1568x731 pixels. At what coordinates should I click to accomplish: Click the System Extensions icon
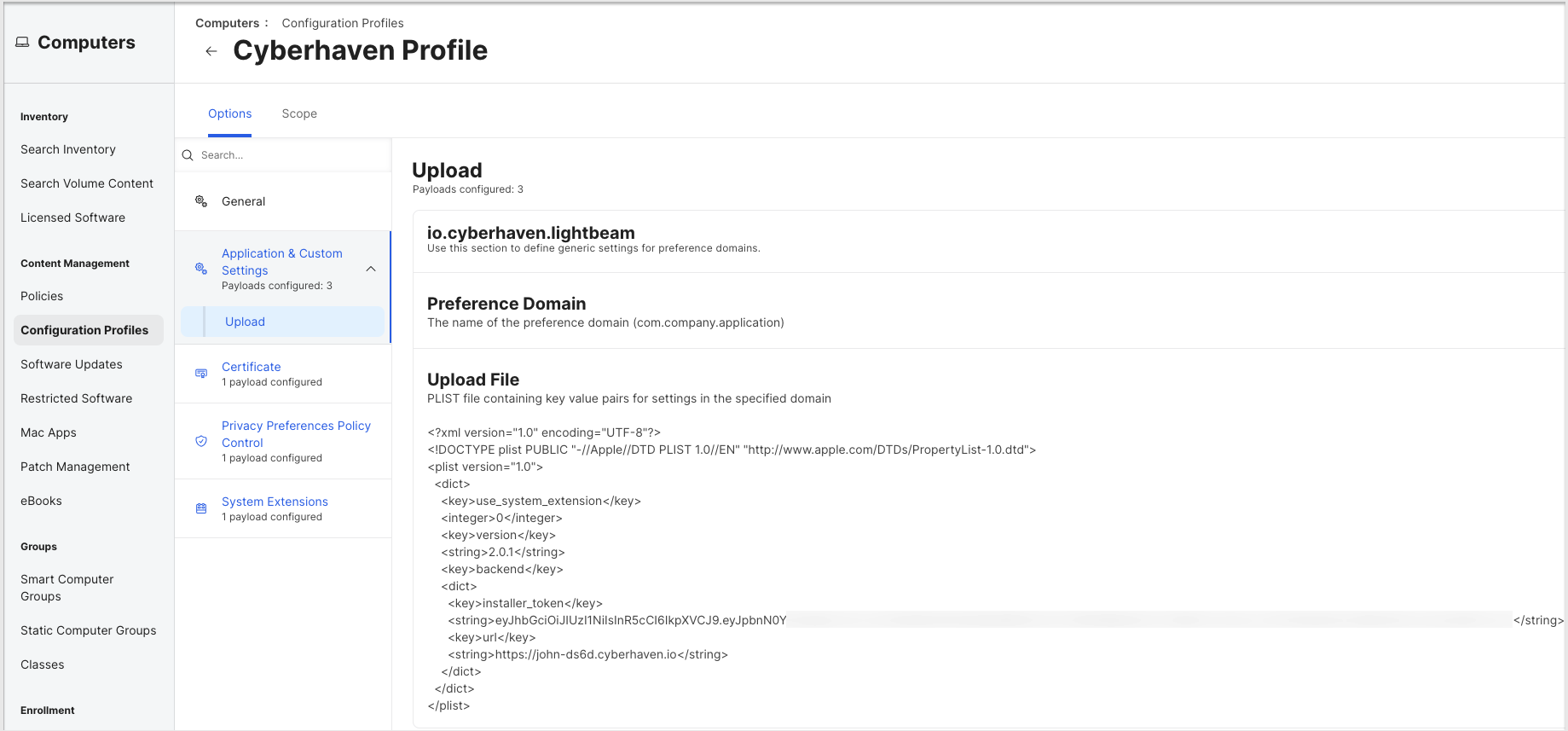coord(201,508)
